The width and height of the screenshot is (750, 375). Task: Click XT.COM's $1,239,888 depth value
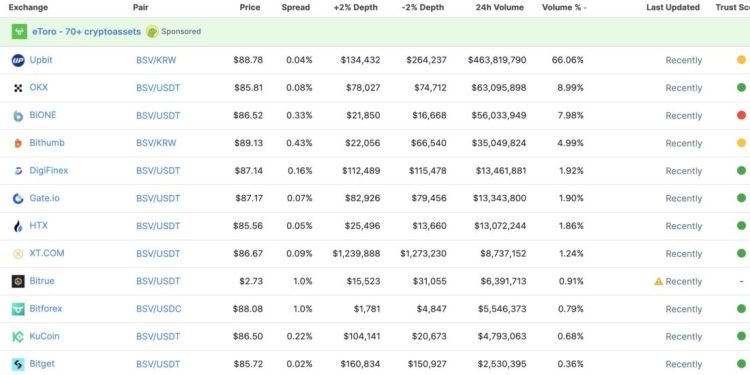tap(356, 254)
